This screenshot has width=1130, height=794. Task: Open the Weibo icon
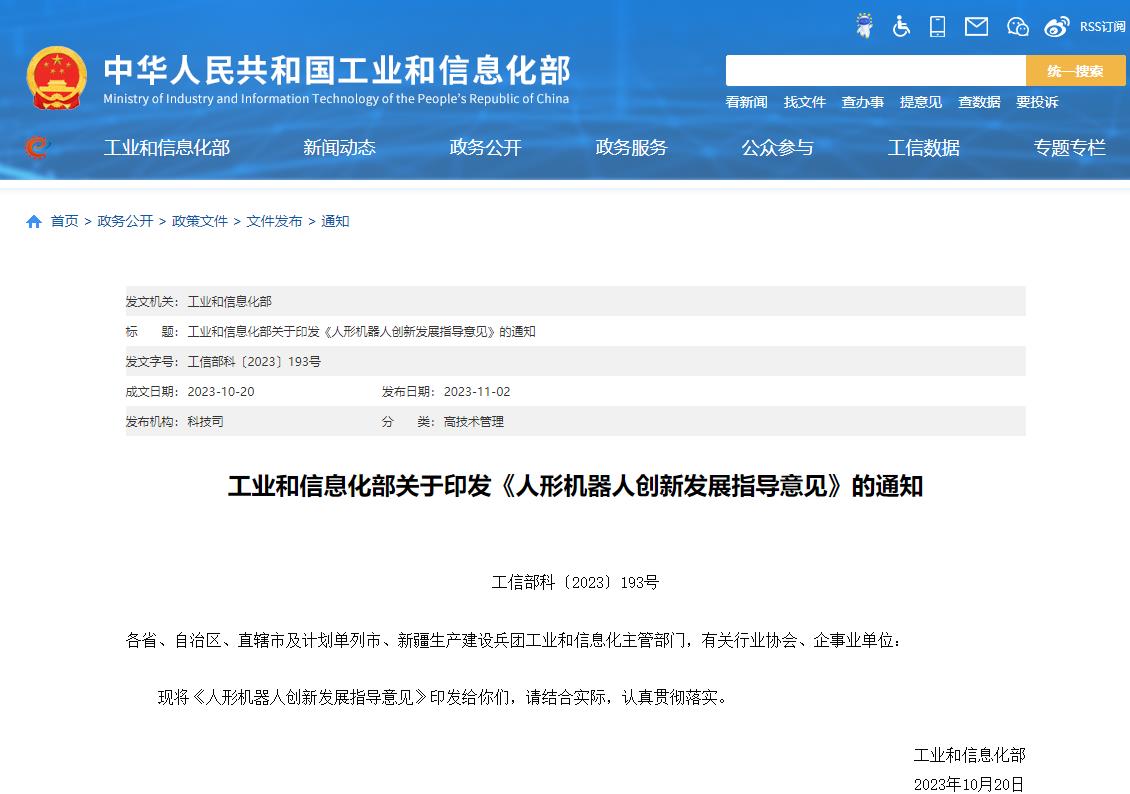[x=1056, y=27]
